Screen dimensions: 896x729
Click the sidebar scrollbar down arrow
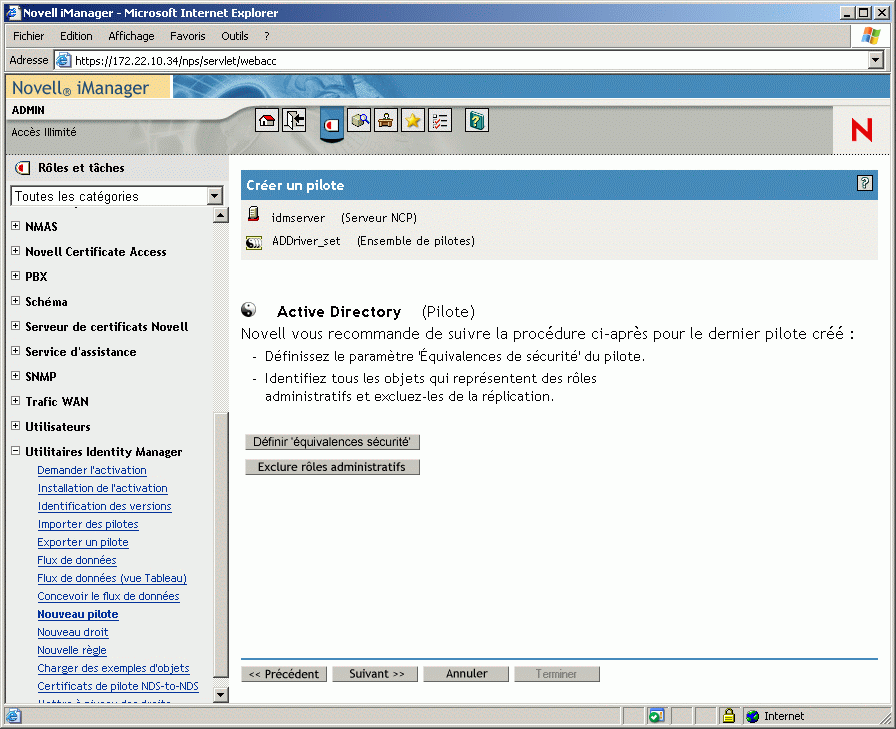pyautogui.click(x=221, y=694)
